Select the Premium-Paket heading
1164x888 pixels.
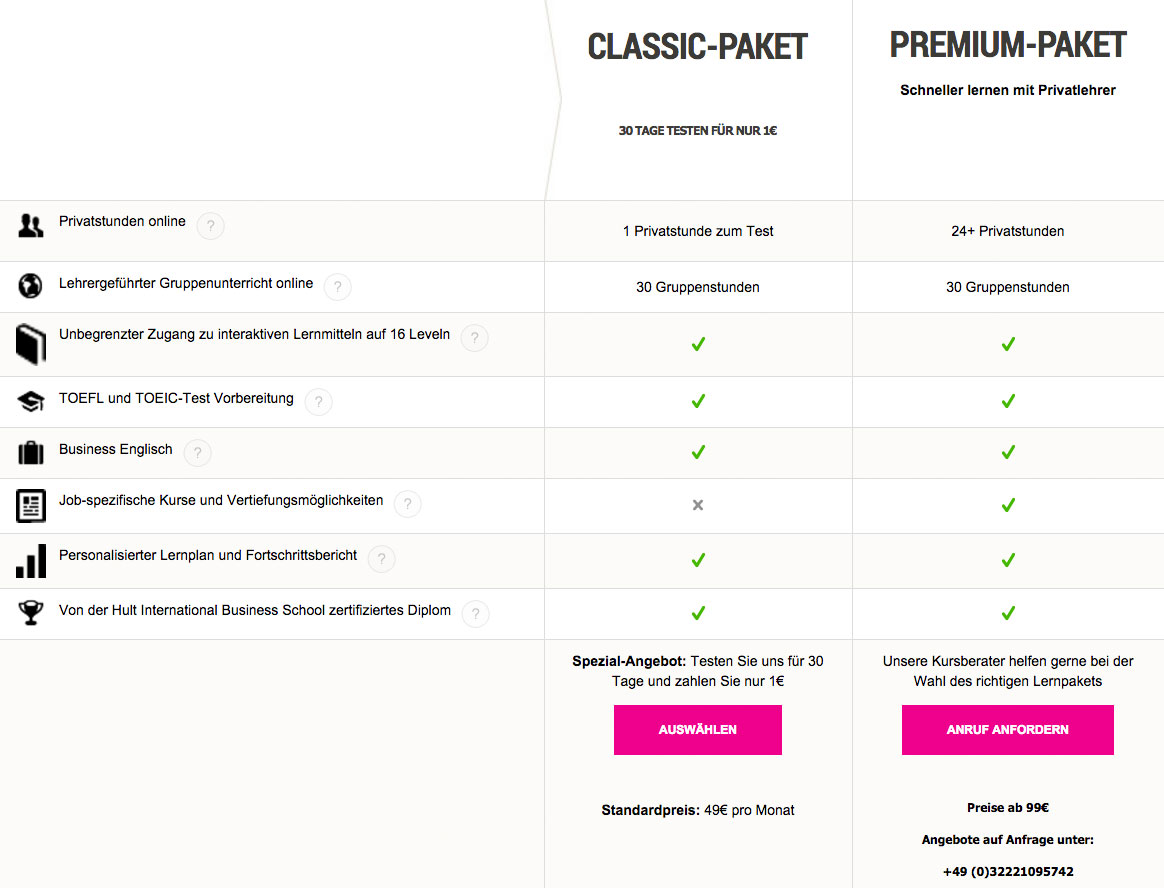[x=1008, y=45]
